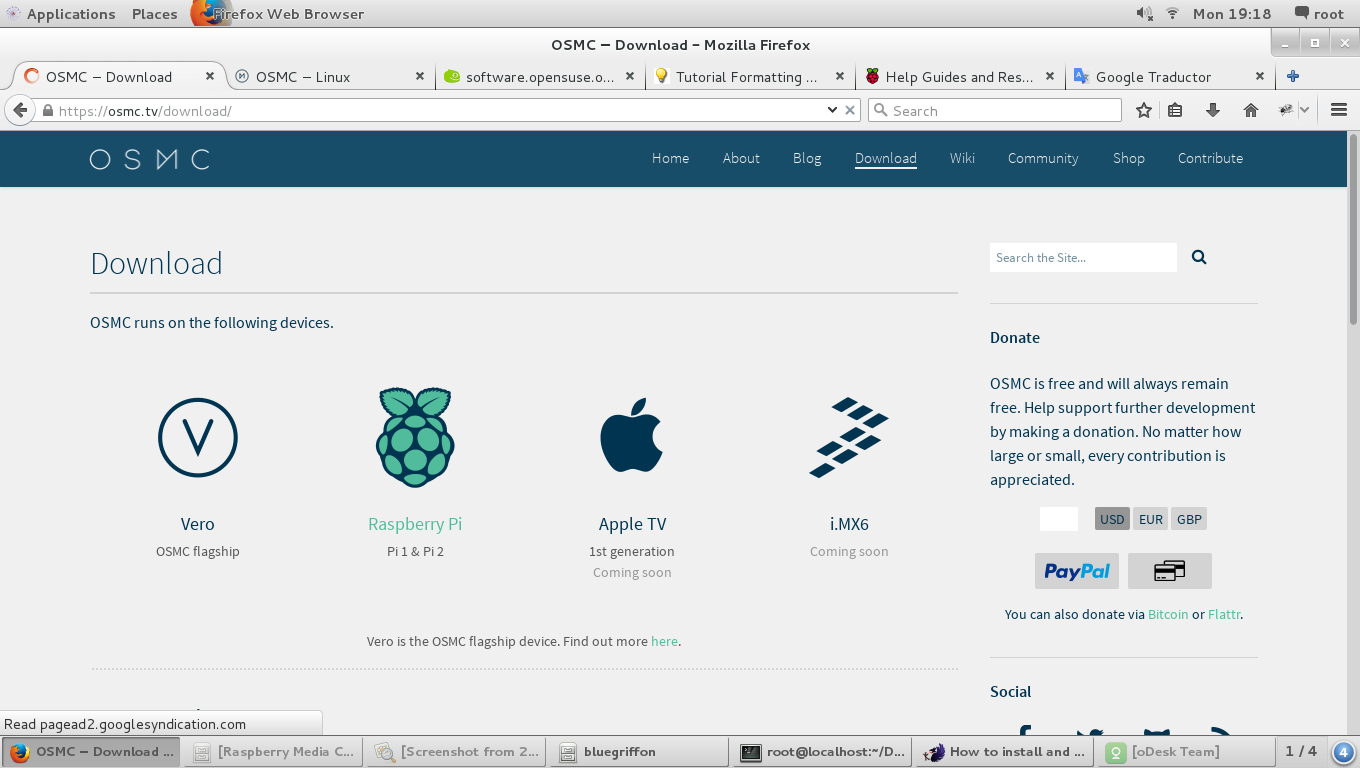Select GBP currency option

[1189, 519]
